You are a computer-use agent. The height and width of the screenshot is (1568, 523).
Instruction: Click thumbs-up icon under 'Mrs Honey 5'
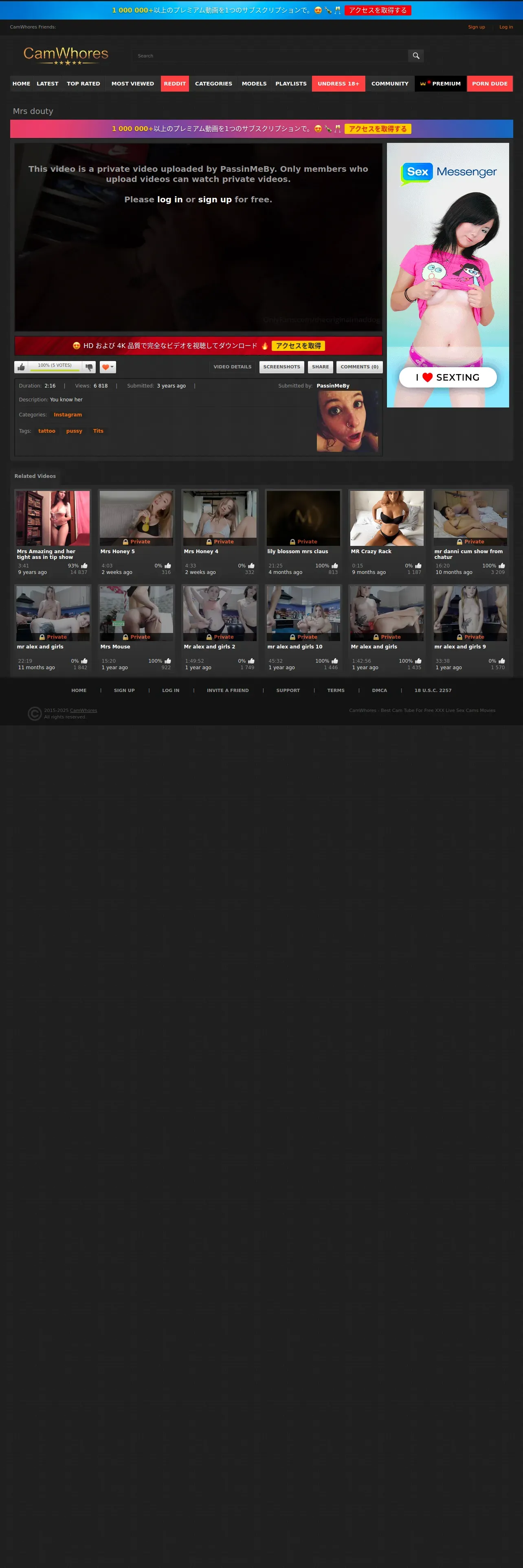(x=168, y=566)
